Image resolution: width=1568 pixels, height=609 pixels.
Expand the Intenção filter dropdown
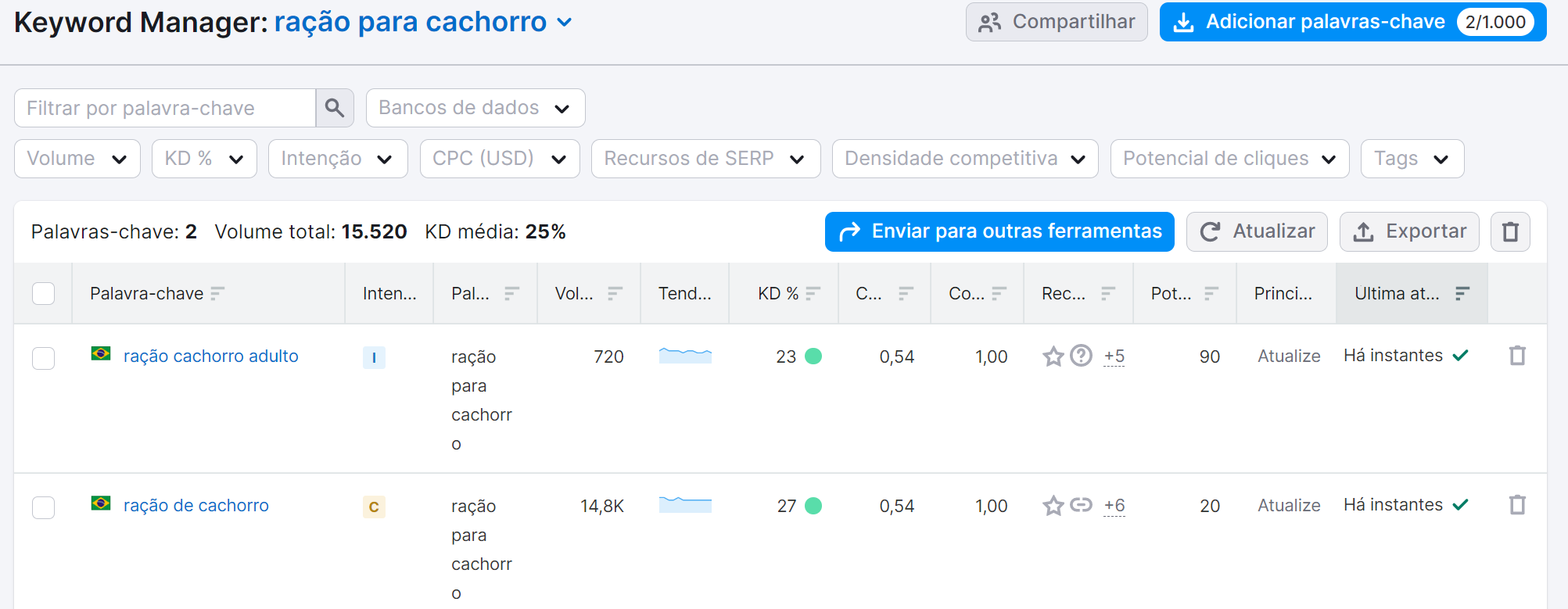point(337,158)
